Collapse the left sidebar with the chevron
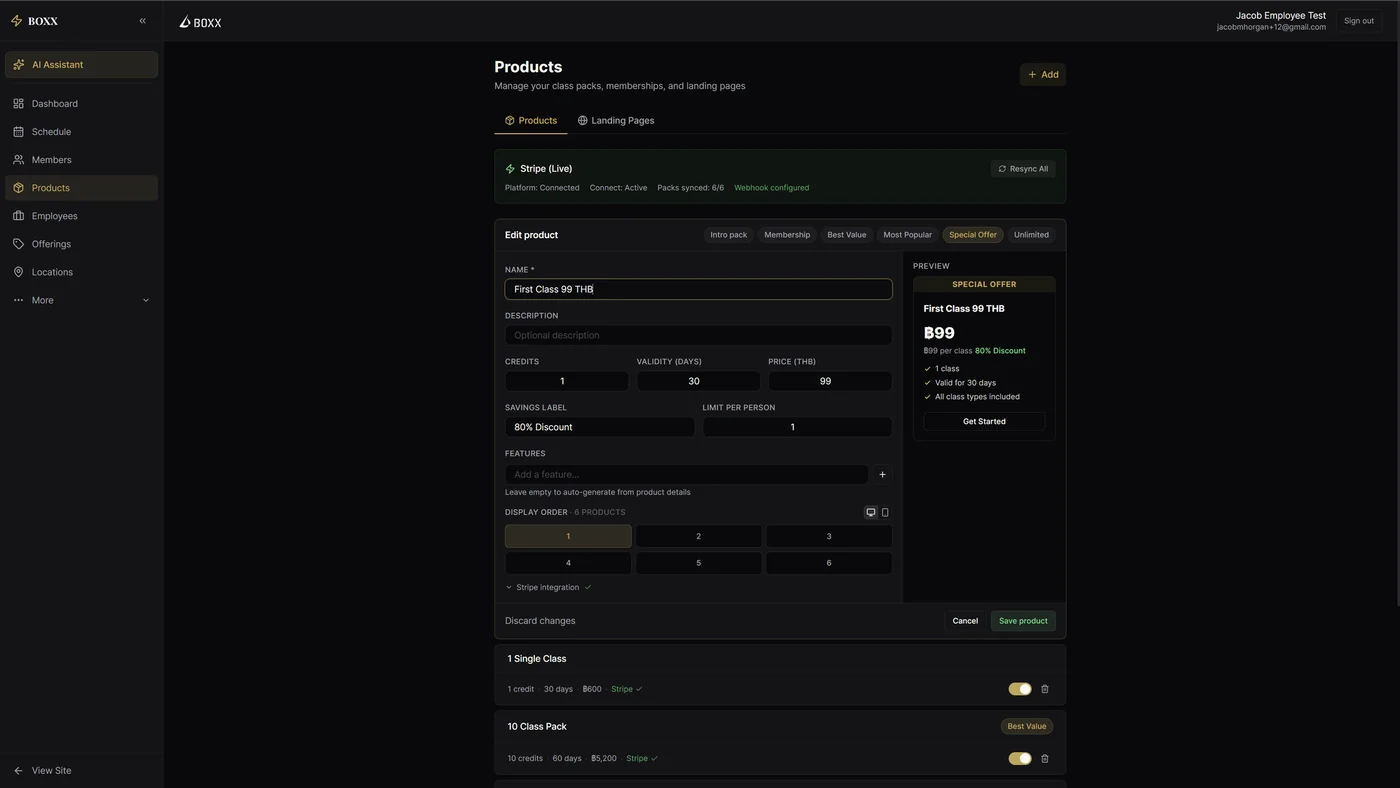This screenshot has height=788, width=1400. click(142, 20)
